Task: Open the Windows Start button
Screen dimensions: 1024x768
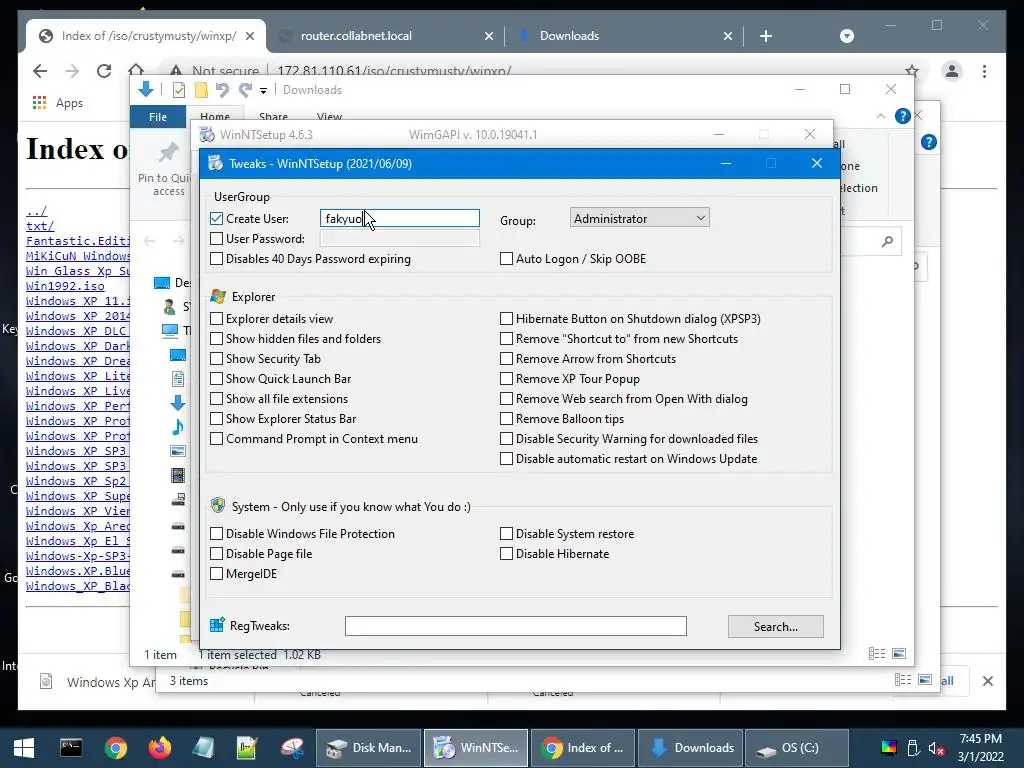Action: point(24,748)
